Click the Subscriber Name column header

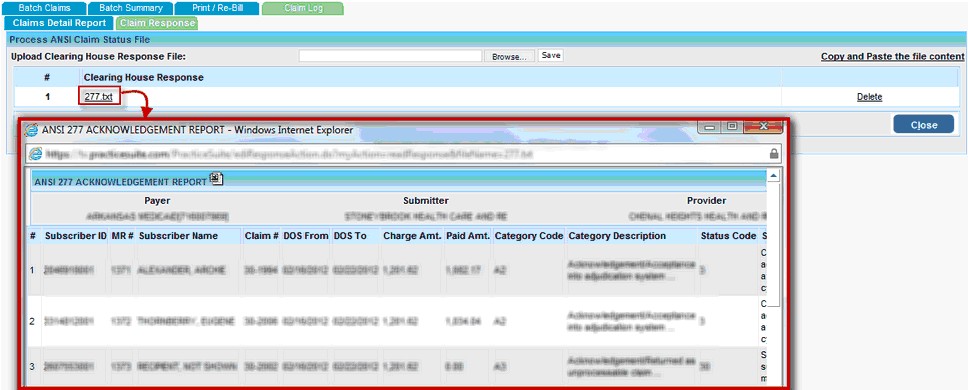coord(178,236)
